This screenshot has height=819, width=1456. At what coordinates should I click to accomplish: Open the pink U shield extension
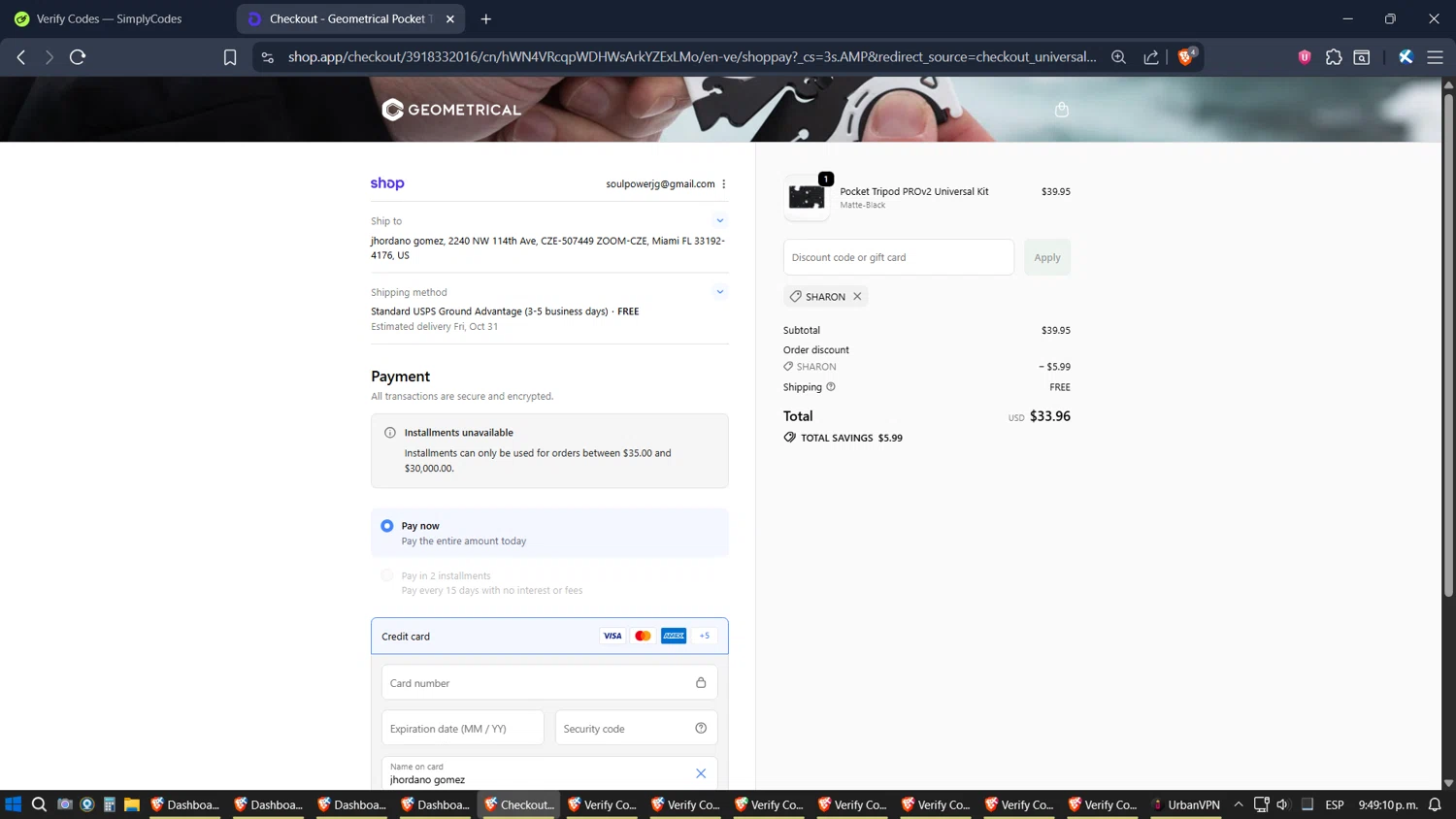tap(1305, 57)
